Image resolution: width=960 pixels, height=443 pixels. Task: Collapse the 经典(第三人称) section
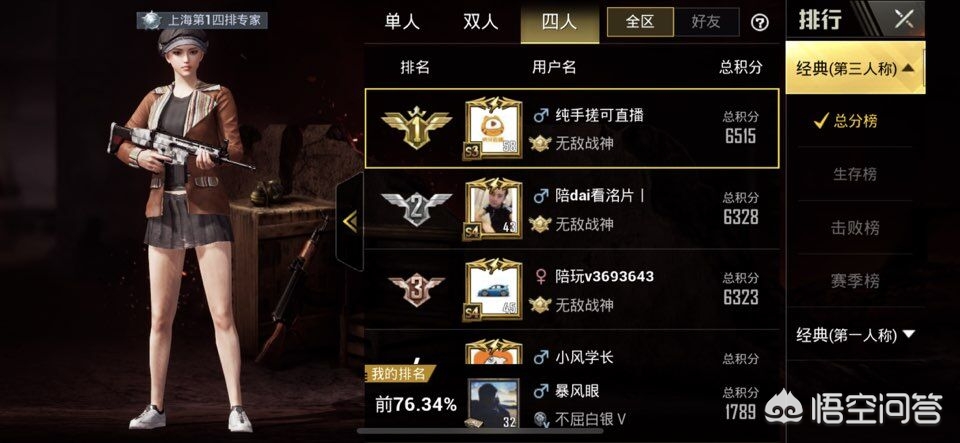tap(855, 69)
